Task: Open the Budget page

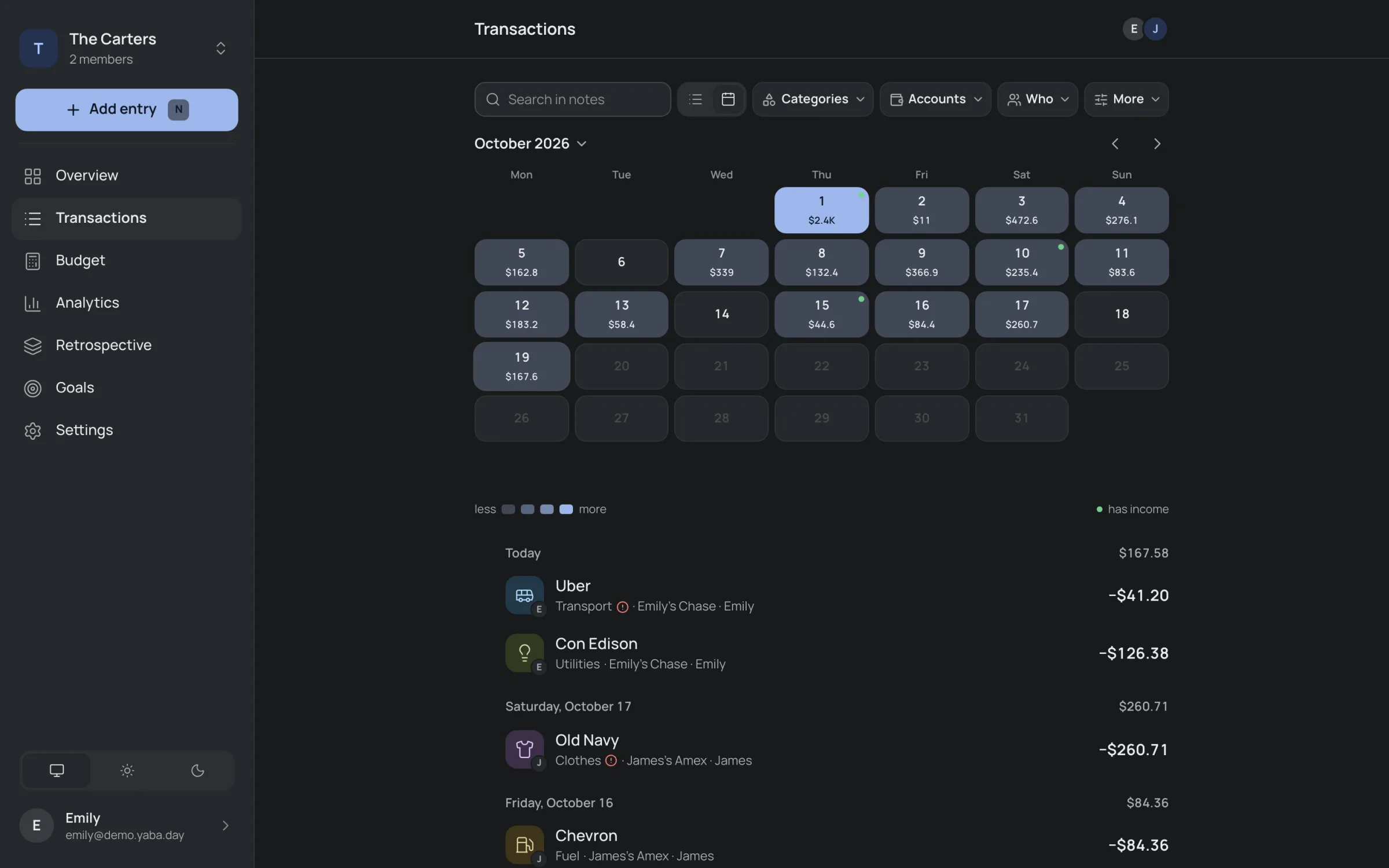Action: tap(126, 261)
